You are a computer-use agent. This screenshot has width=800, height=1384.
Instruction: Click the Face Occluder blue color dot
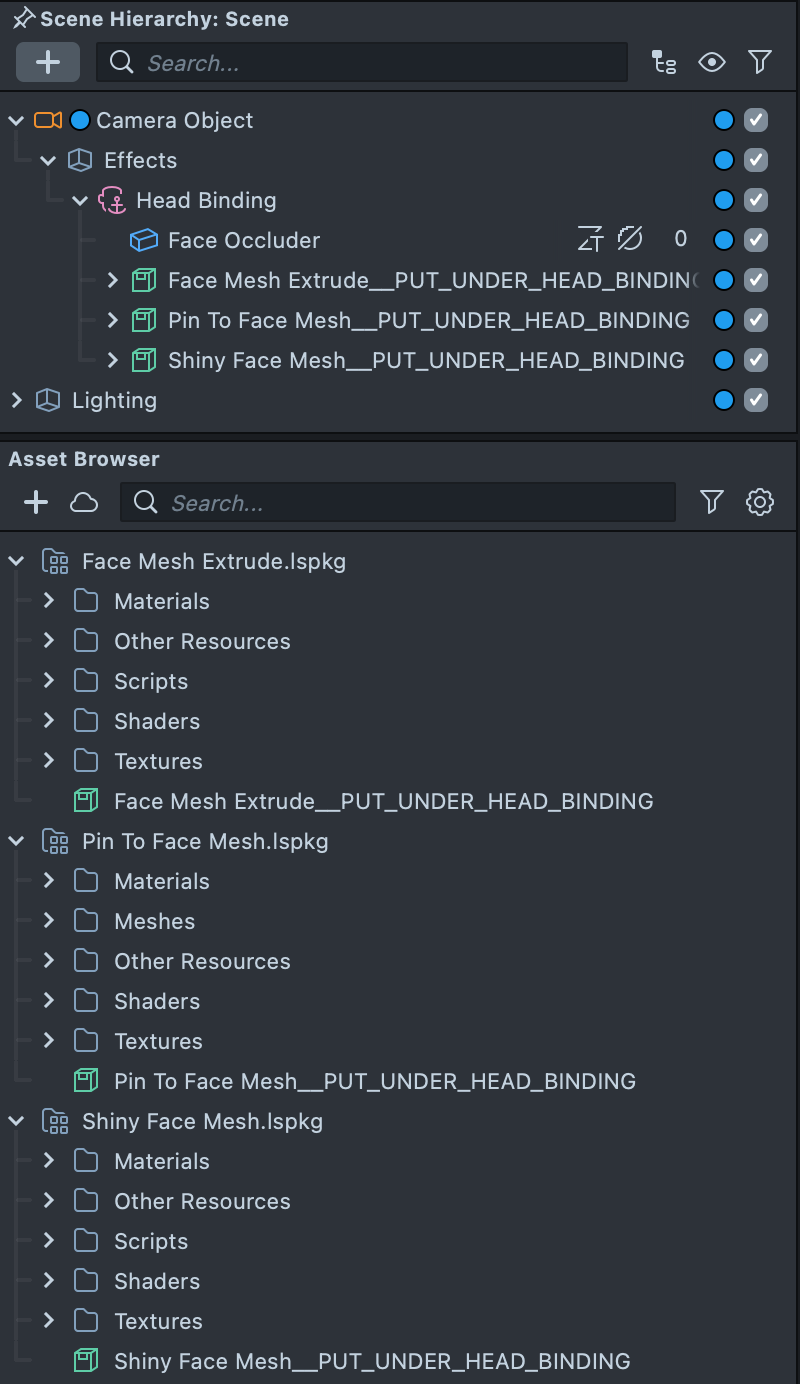pos(724,240)
